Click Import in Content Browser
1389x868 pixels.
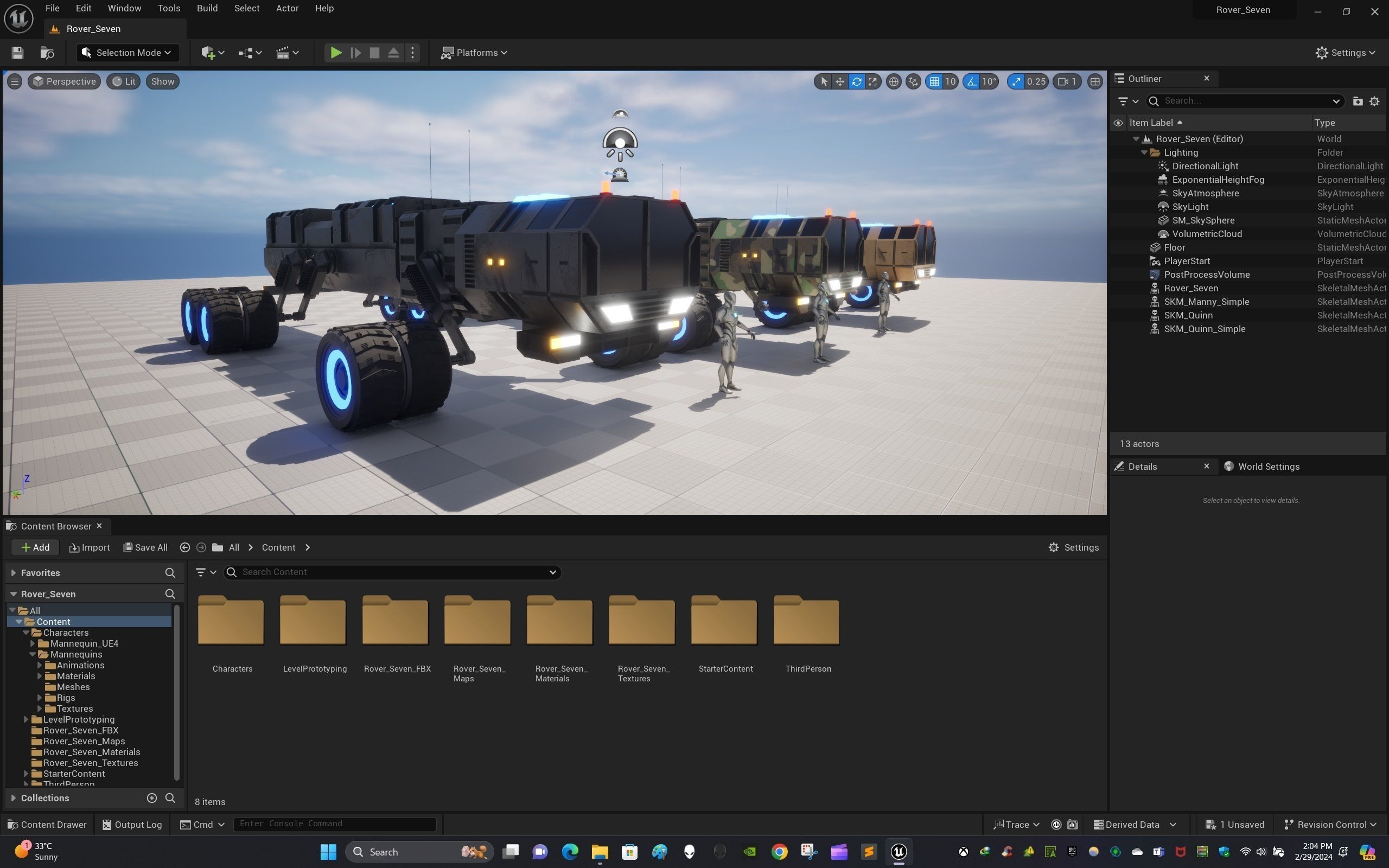pyautogui.click(x=89, y=548)
